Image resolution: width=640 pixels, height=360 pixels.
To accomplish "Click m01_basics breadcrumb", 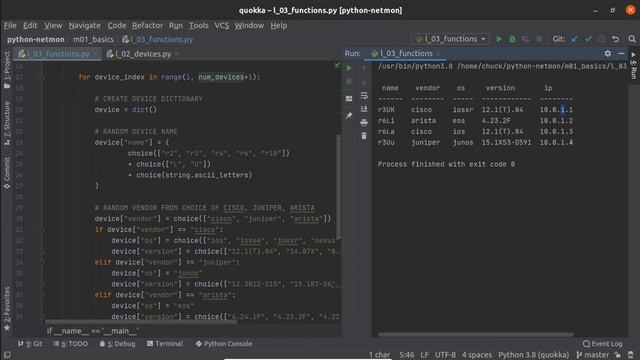I will (x=93, y=40).
